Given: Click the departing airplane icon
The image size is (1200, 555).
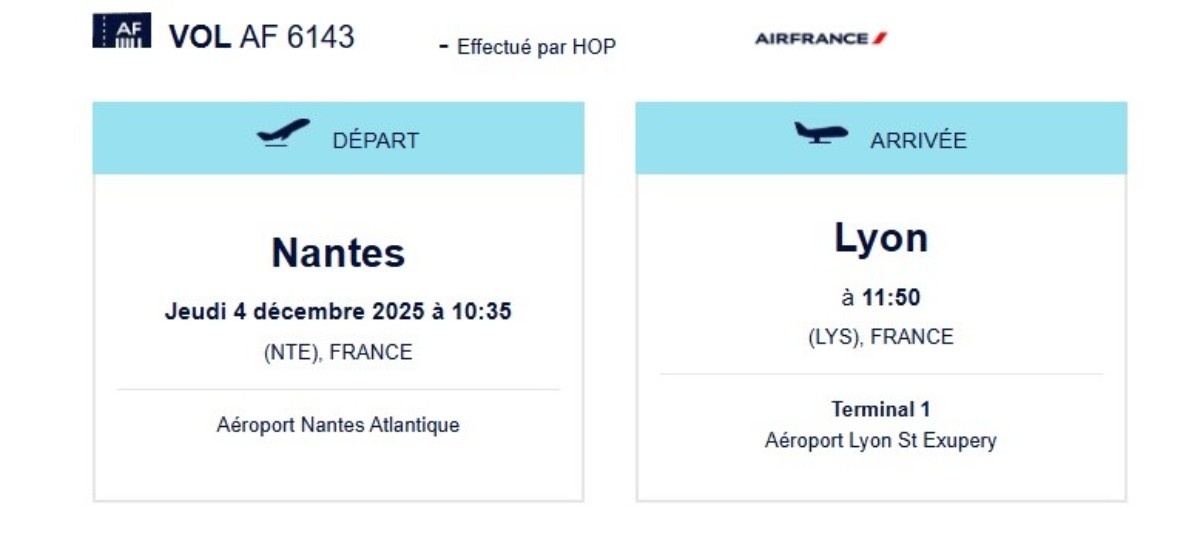Looking at the screenshot, I should click(x=283, y=133).
